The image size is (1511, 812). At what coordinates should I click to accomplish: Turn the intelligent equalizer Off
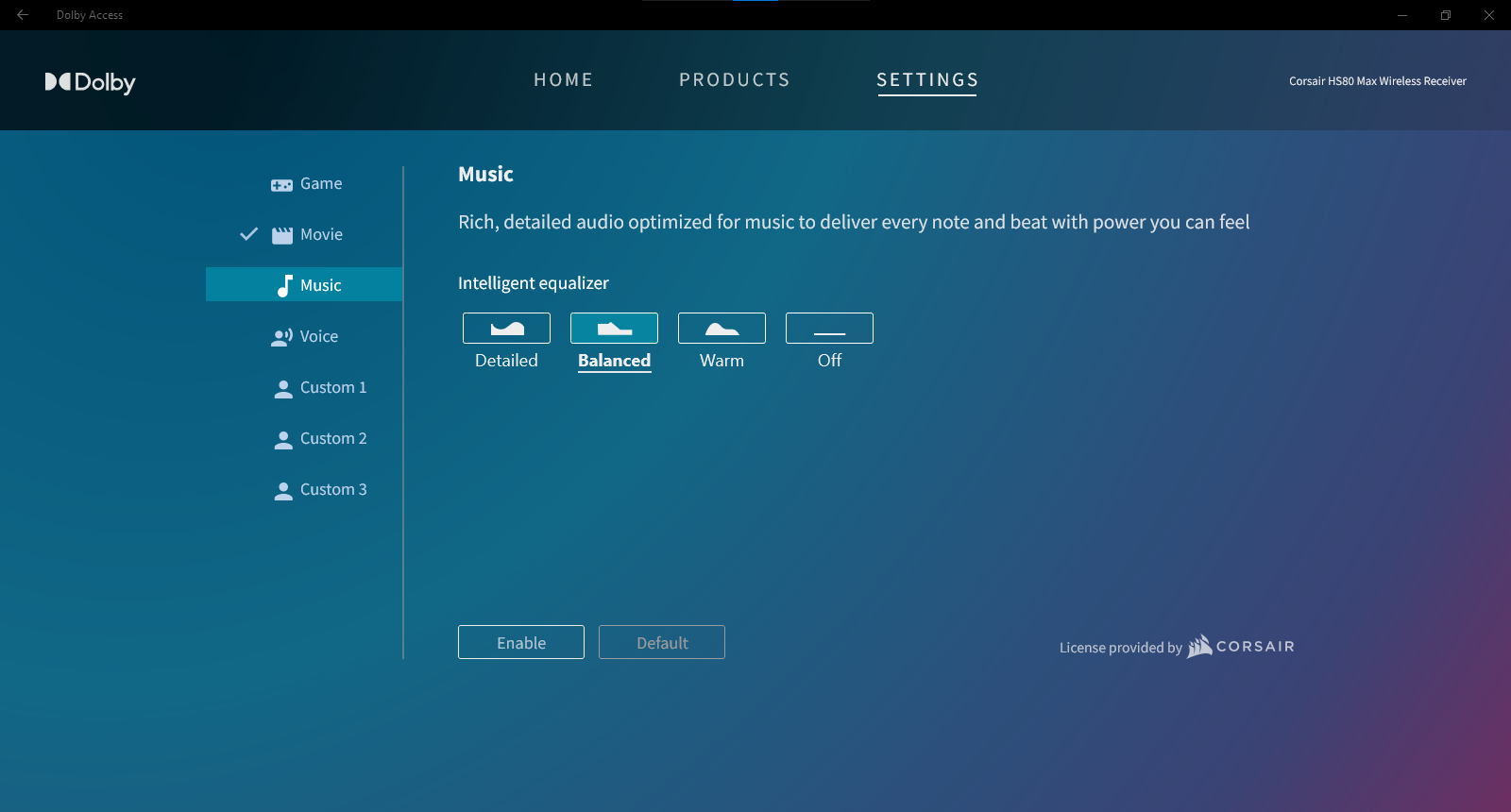[x=829, y=328]
